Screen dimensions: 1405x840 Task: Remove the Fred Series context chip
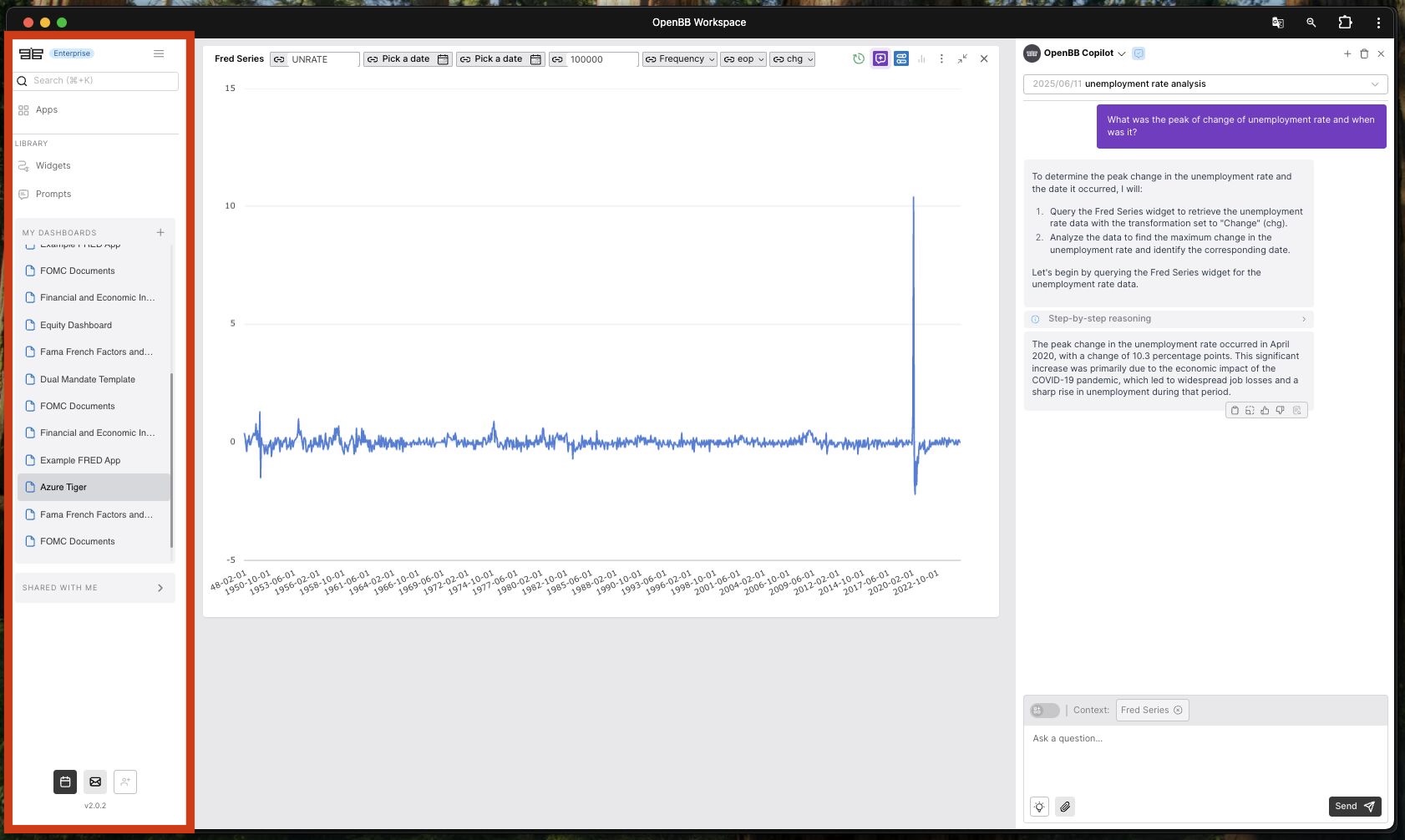[x=1178, y=710]
